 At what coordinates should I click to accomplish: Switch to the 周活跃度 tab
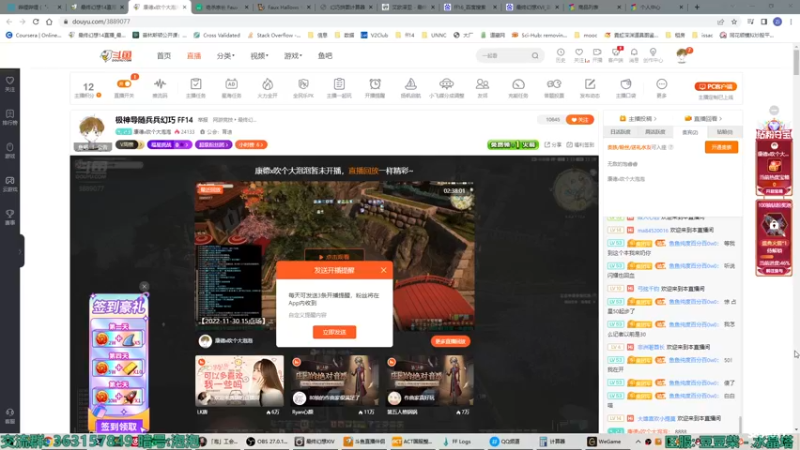(655, 132)
